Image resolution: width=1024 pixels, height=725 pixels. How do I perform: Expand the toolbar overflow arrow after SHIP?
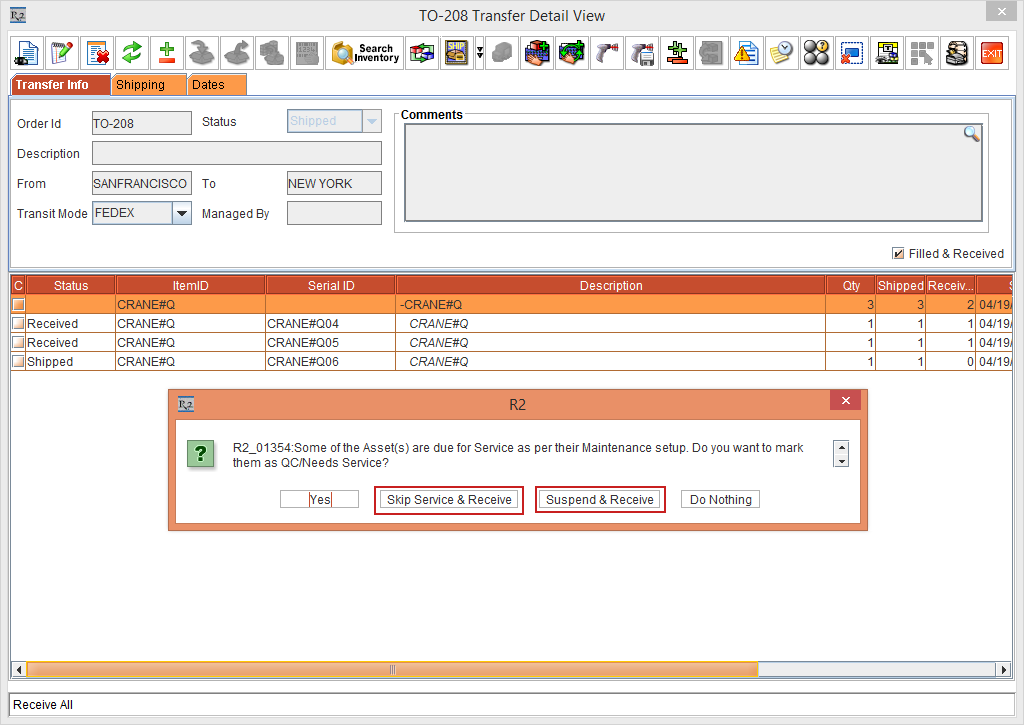click(x=479, y=53)
